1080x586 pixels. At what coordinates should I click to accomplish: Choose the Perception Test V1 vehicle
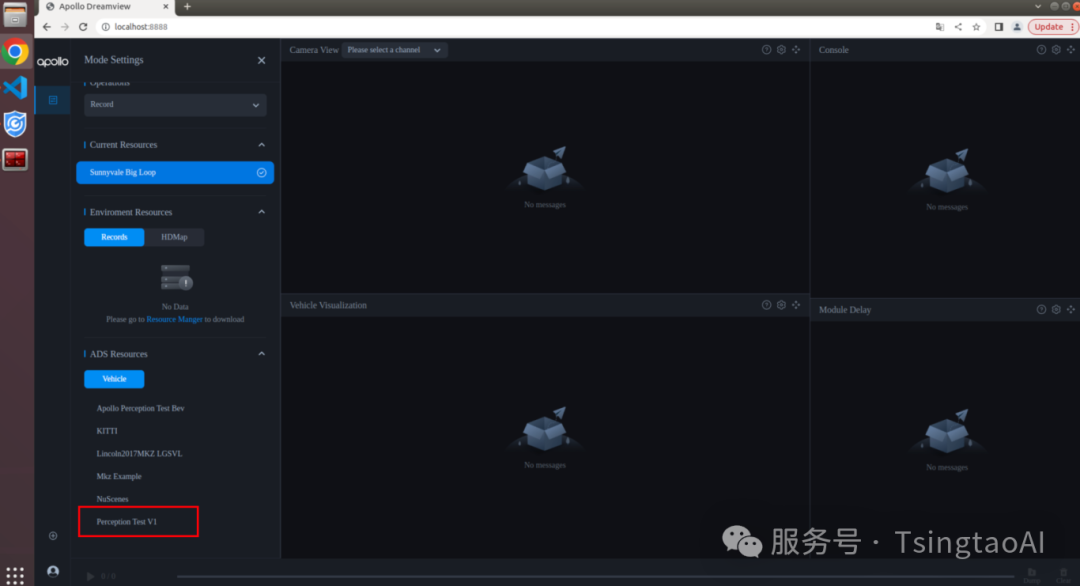(x=127, y=522)
